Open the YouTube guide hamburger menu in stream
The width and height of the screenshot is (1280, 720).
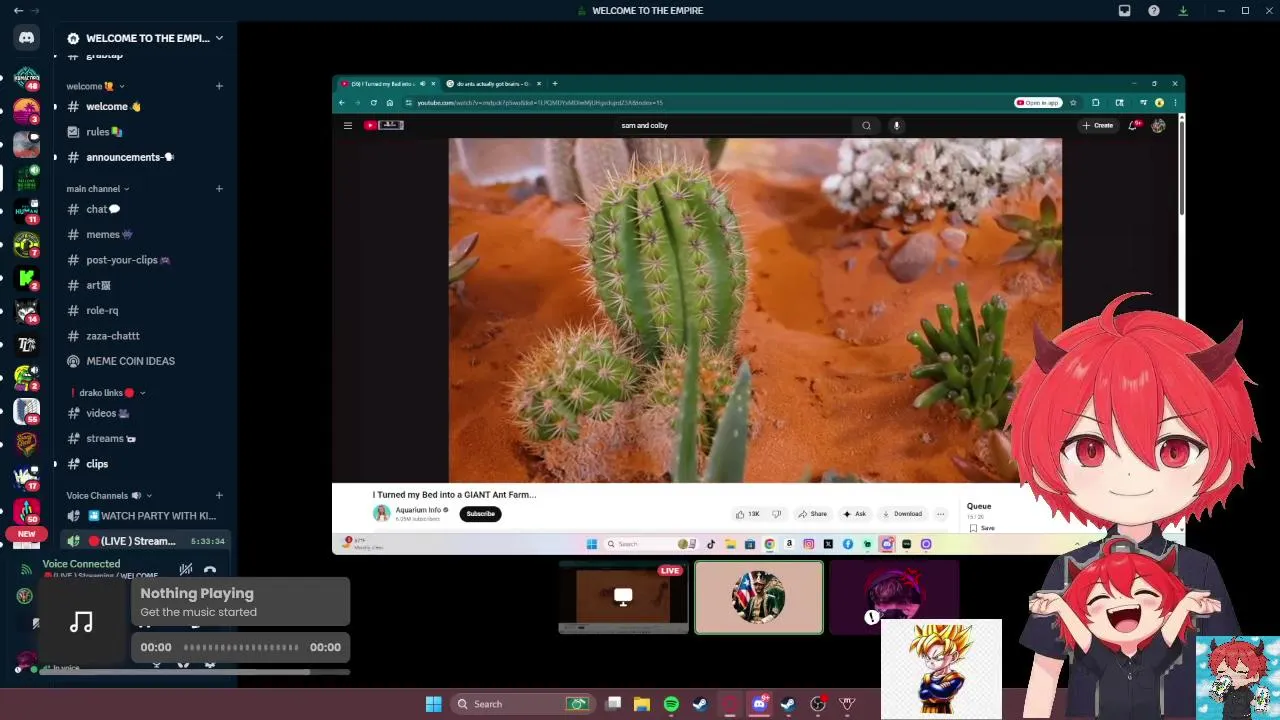(348, 125)
